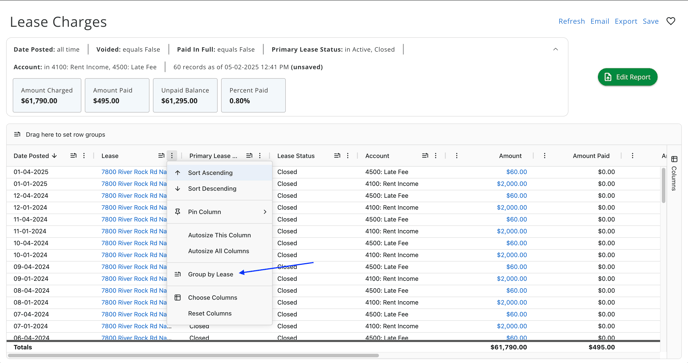
Task: Click the table's vertical scrollbar thumb
Action: (663, 185)
